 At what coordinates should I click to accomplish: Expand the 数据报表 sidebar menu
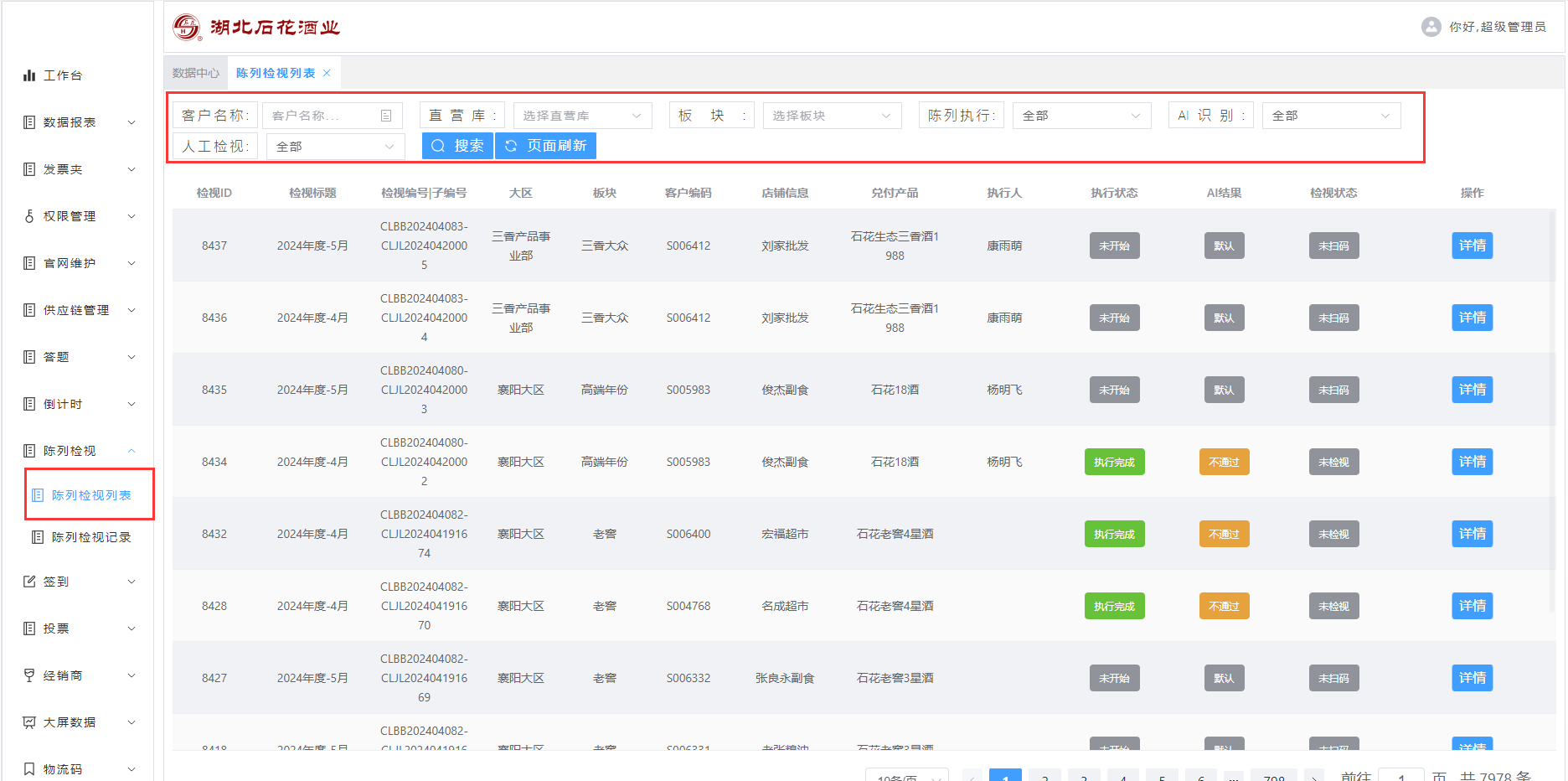(80, 122)
